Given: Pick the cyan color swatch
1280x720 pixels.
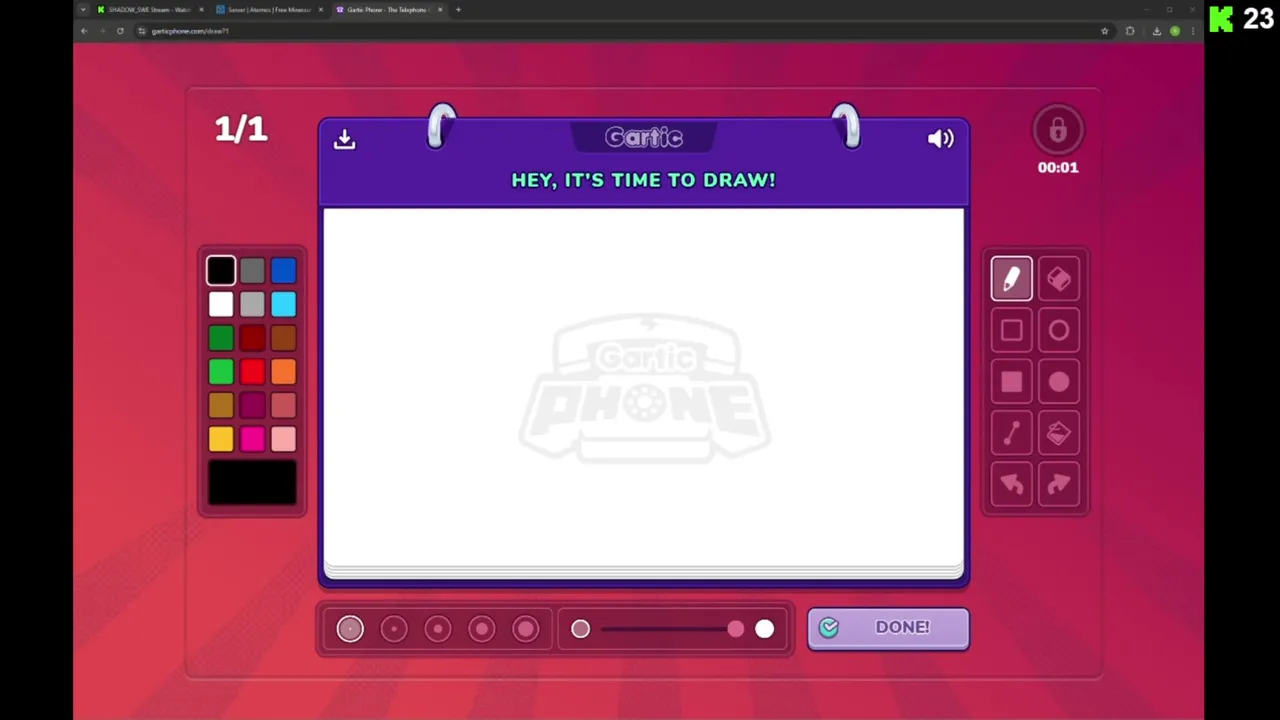Looking at the screenshot, I should (283, 304).
